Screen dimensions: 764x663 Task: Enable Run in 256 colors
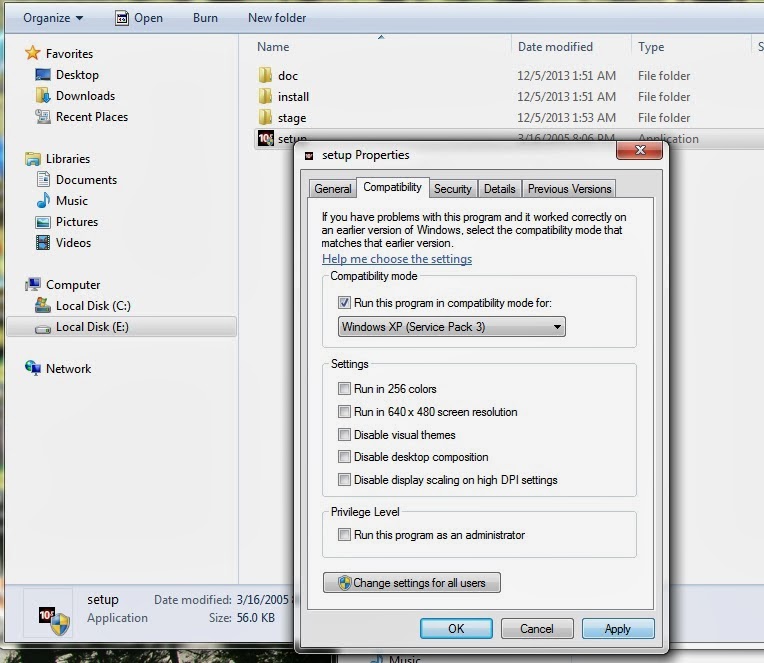344,388
